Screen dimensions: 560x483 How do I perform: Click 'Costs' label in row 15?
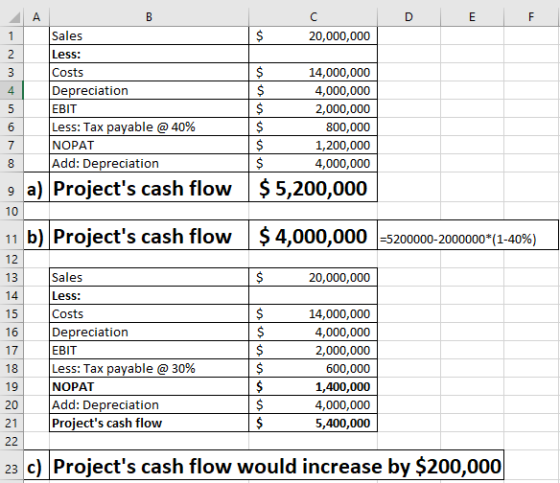click(x=149, y=314)
